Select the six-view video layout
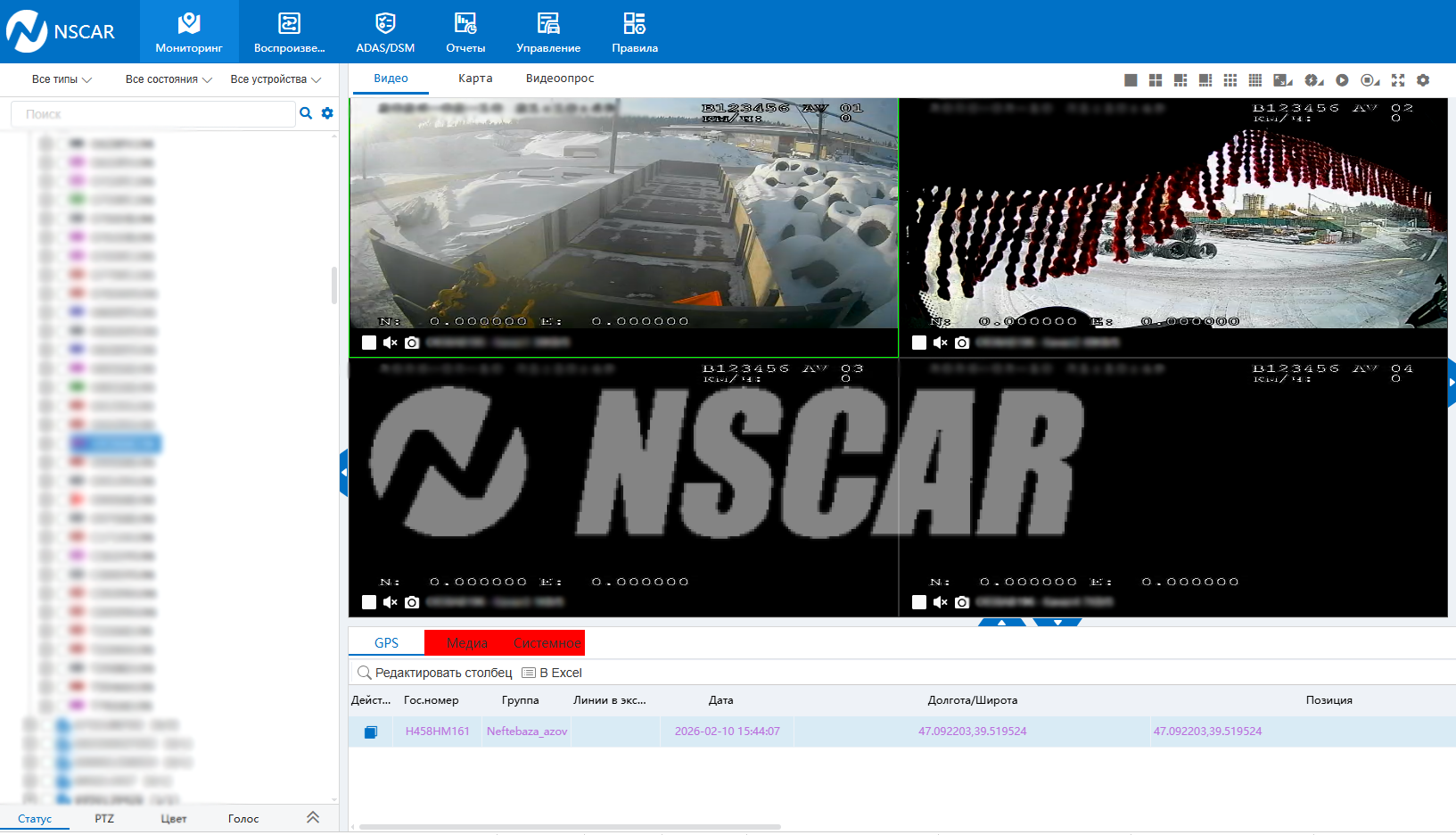 click(1180, 80)
